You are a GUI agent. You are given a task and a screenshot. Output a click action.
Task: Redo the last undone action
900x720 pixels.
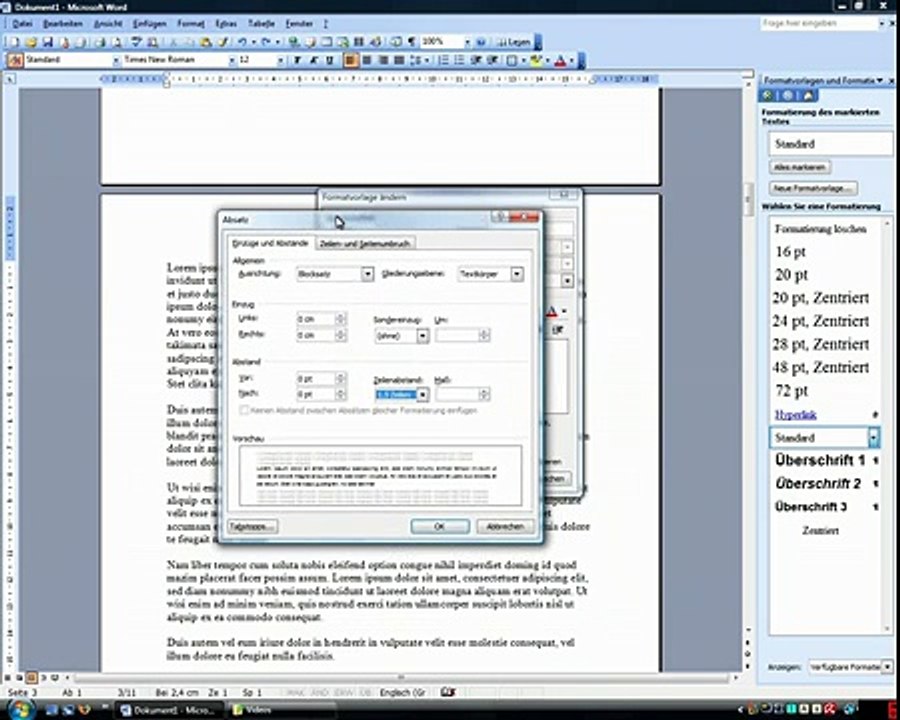[266, 42]
